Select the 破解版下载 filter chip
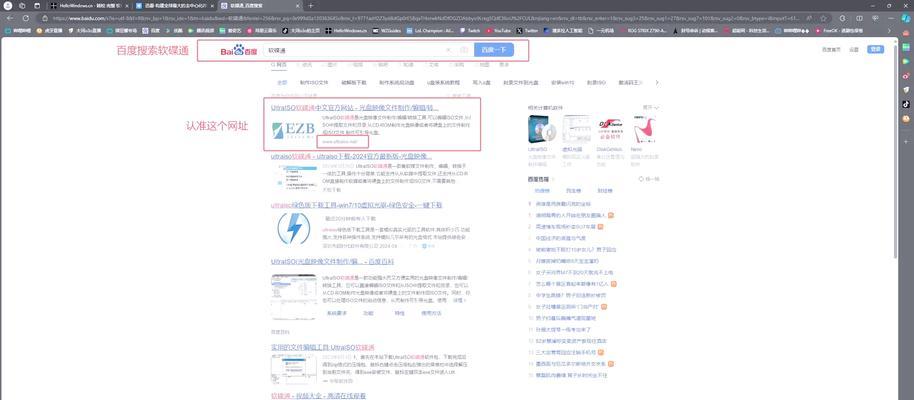Screen dimensions: 914x400 coord(354,83)
